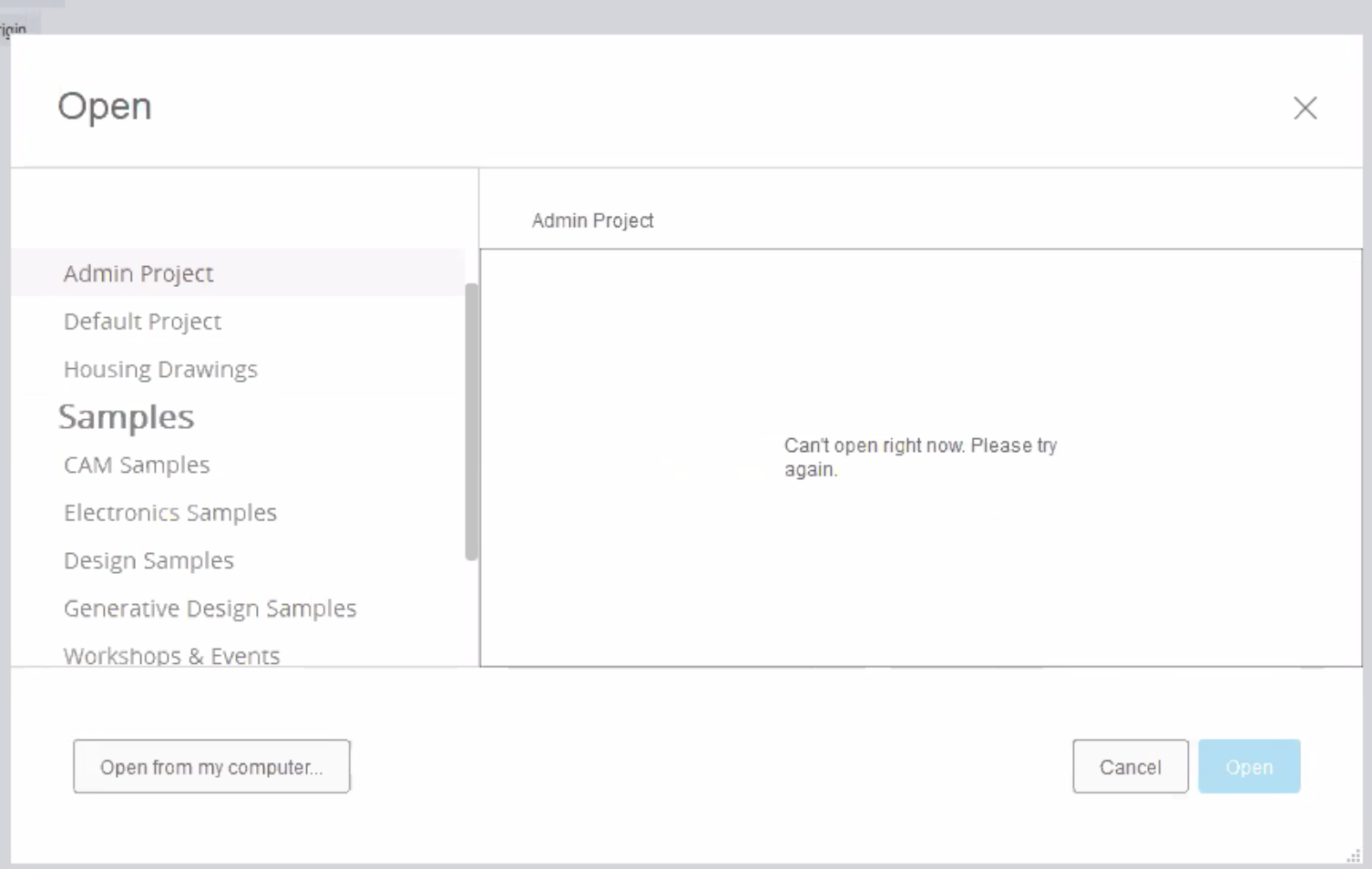This screenshot has height=869, width=1372.
Task: Select Admin Project in the project list
Action: coord(138,273)
